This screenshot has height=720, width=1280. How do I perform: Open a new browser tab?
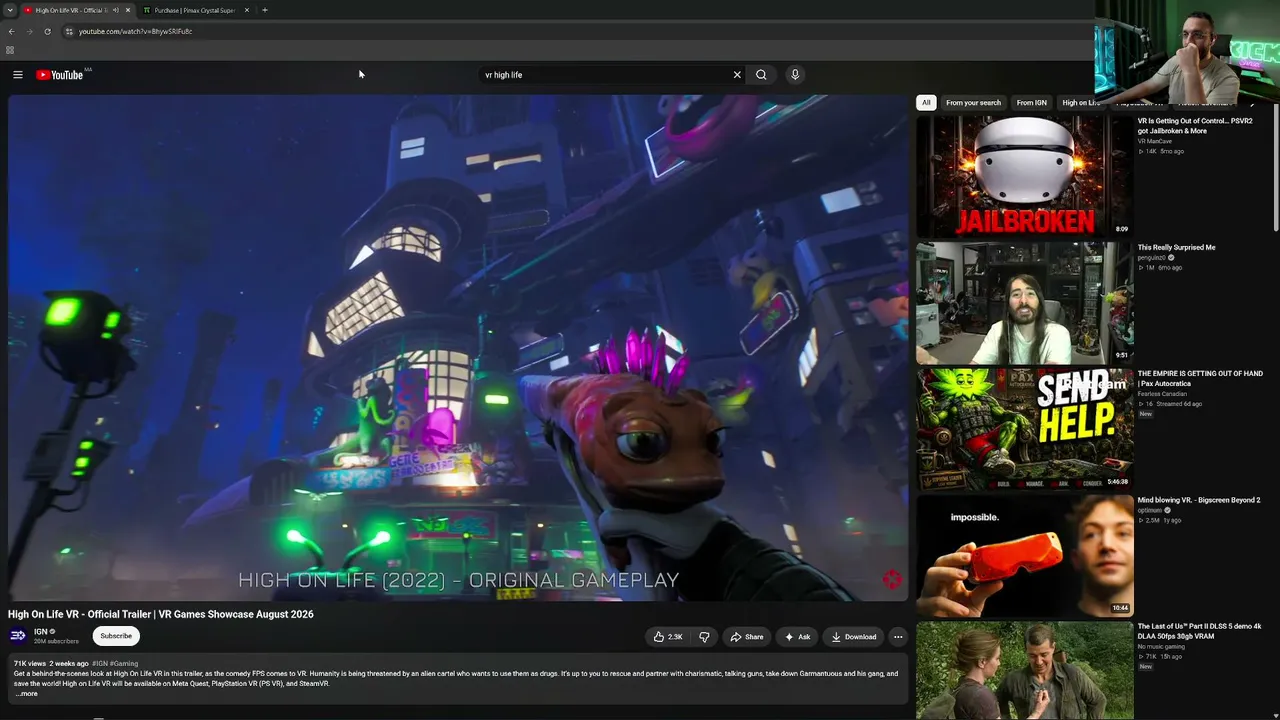coord(265,10)
